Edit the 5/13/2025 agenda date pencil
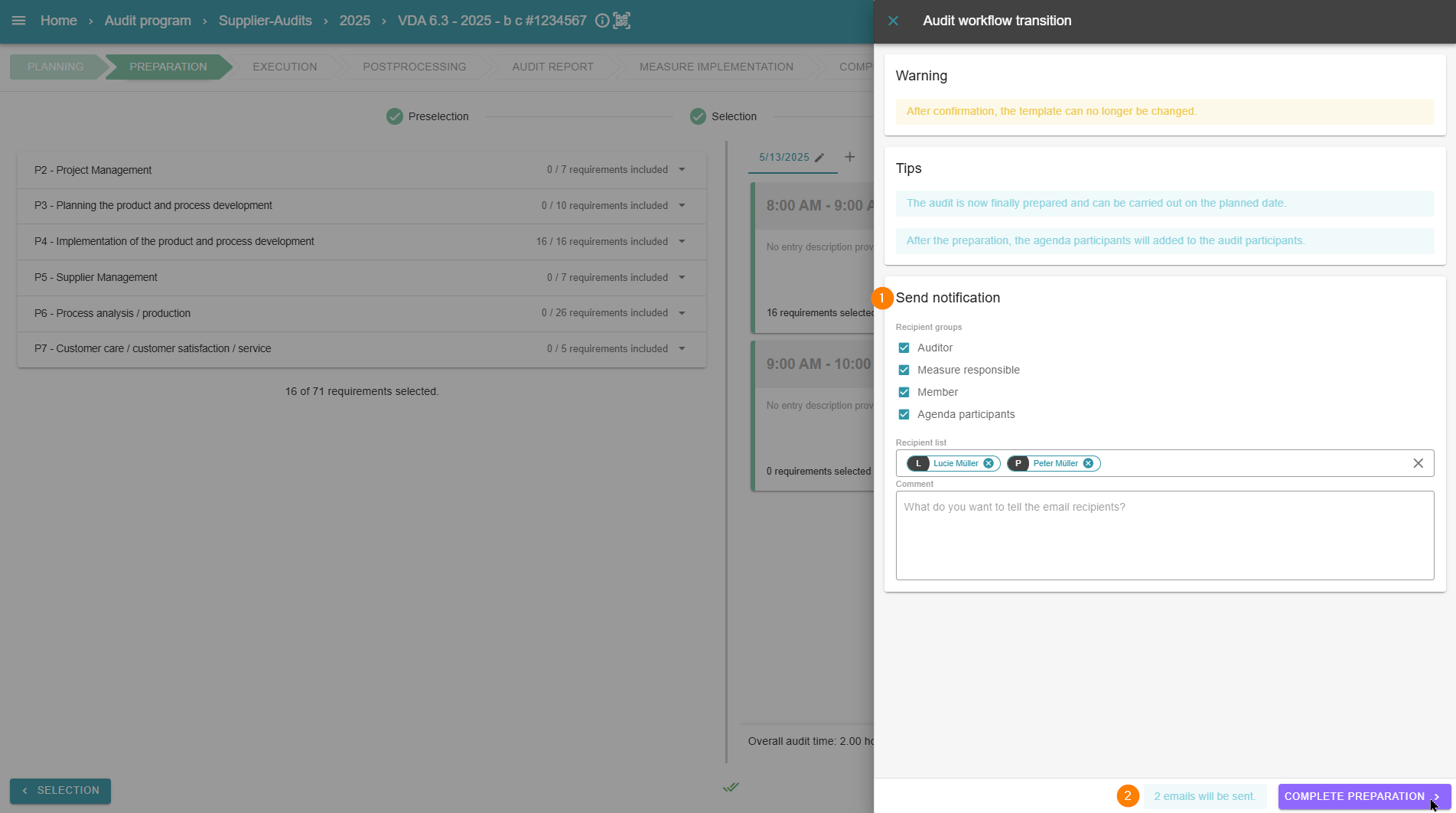 819,158
